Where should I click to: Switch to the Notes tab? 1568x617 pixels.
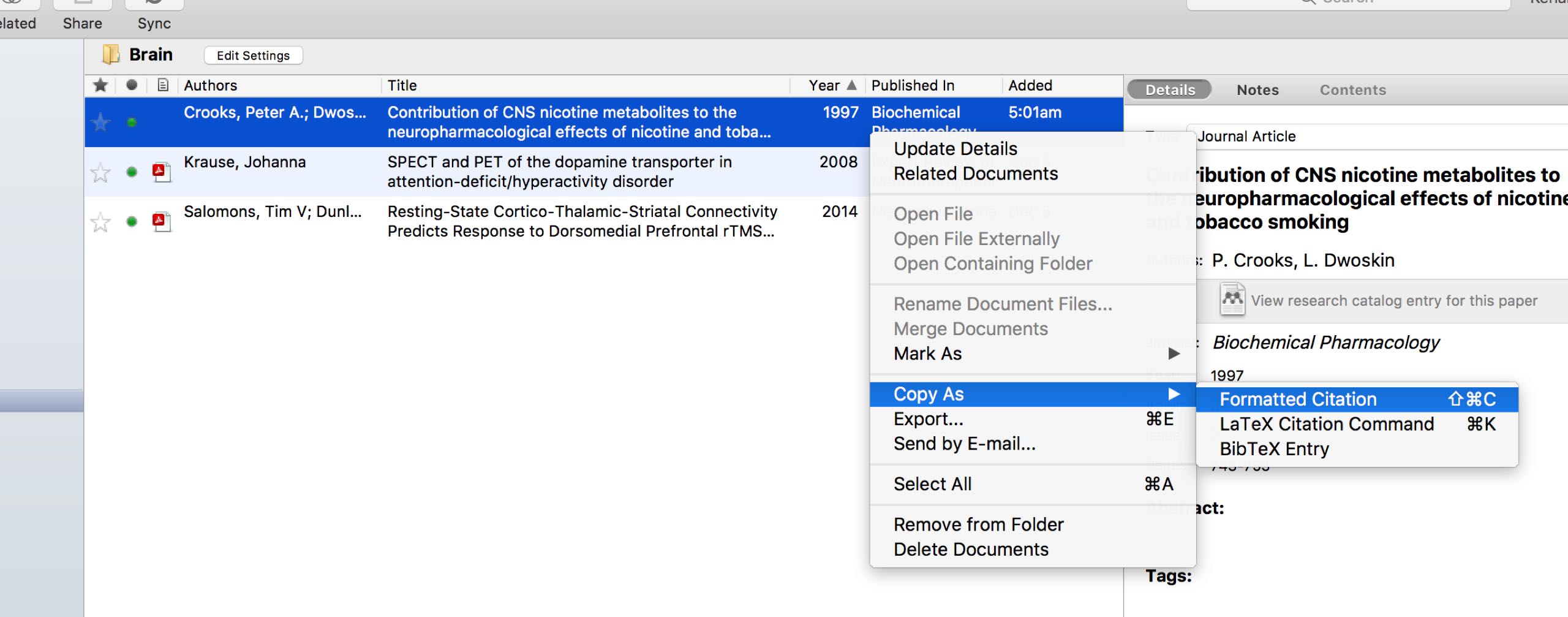(x=1257, y=90)
